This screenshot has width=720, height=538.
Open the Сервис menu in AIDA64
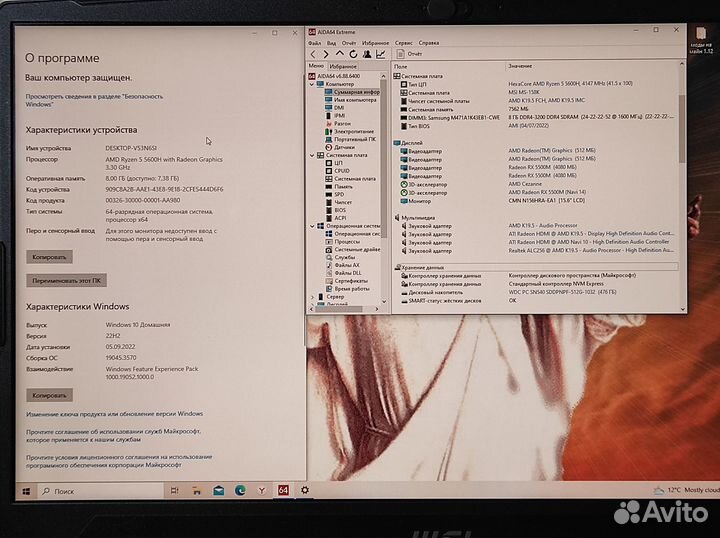403,43
